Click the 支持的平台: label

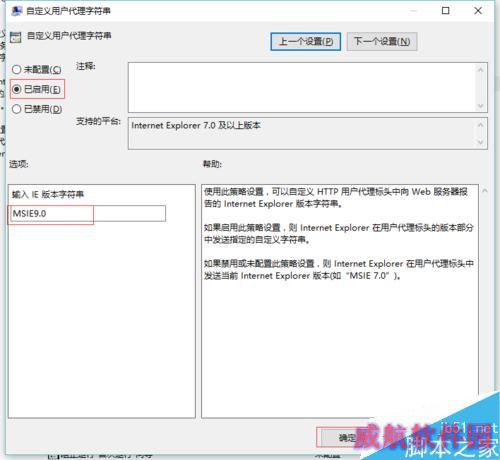pyautogui.click(x=98, y=121)
